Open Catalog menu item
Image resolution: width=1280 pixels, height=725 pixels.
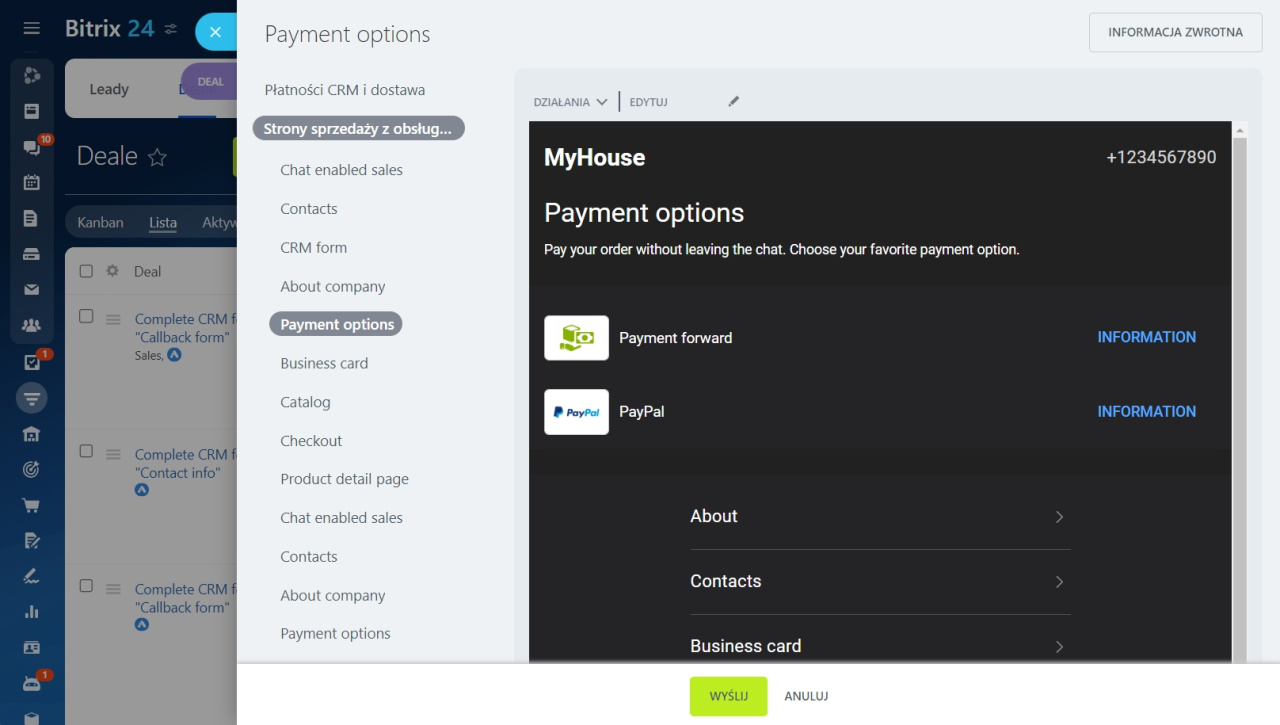(305, 402)
